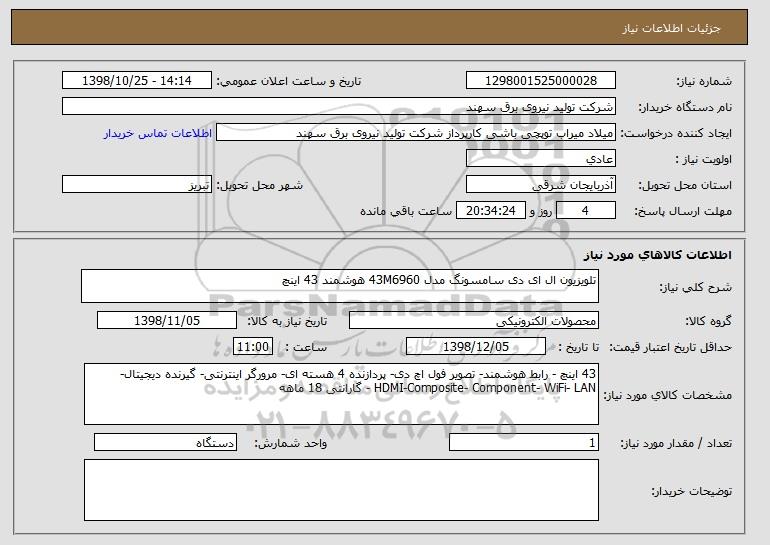Click the delivery province field آذربایجان شرقی

pyautogui.click(x=541, y=185)
